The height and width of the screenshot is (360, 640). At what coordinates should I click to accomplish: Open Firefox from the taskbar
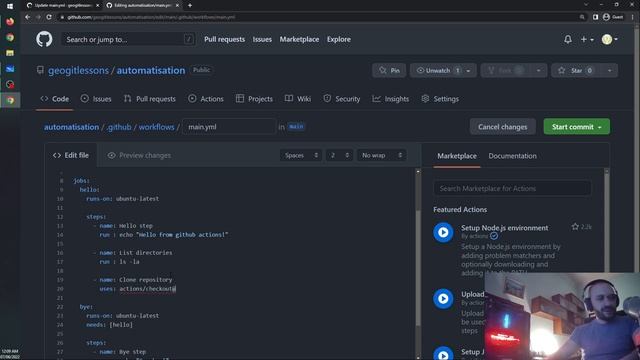coord(10,21)
